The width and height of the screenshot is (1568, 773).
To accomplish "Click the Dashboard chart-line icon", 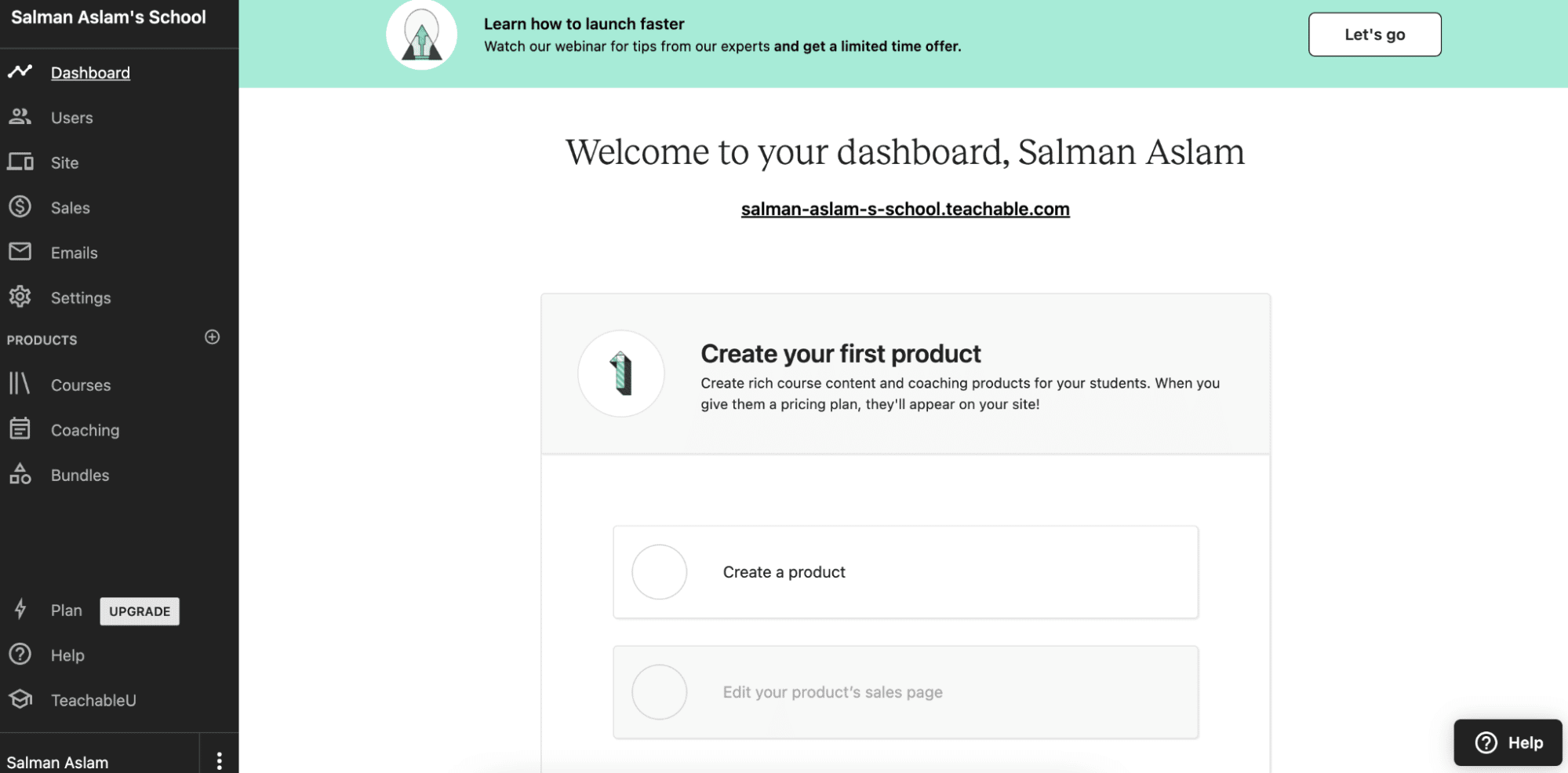I will tap(20, 72).
